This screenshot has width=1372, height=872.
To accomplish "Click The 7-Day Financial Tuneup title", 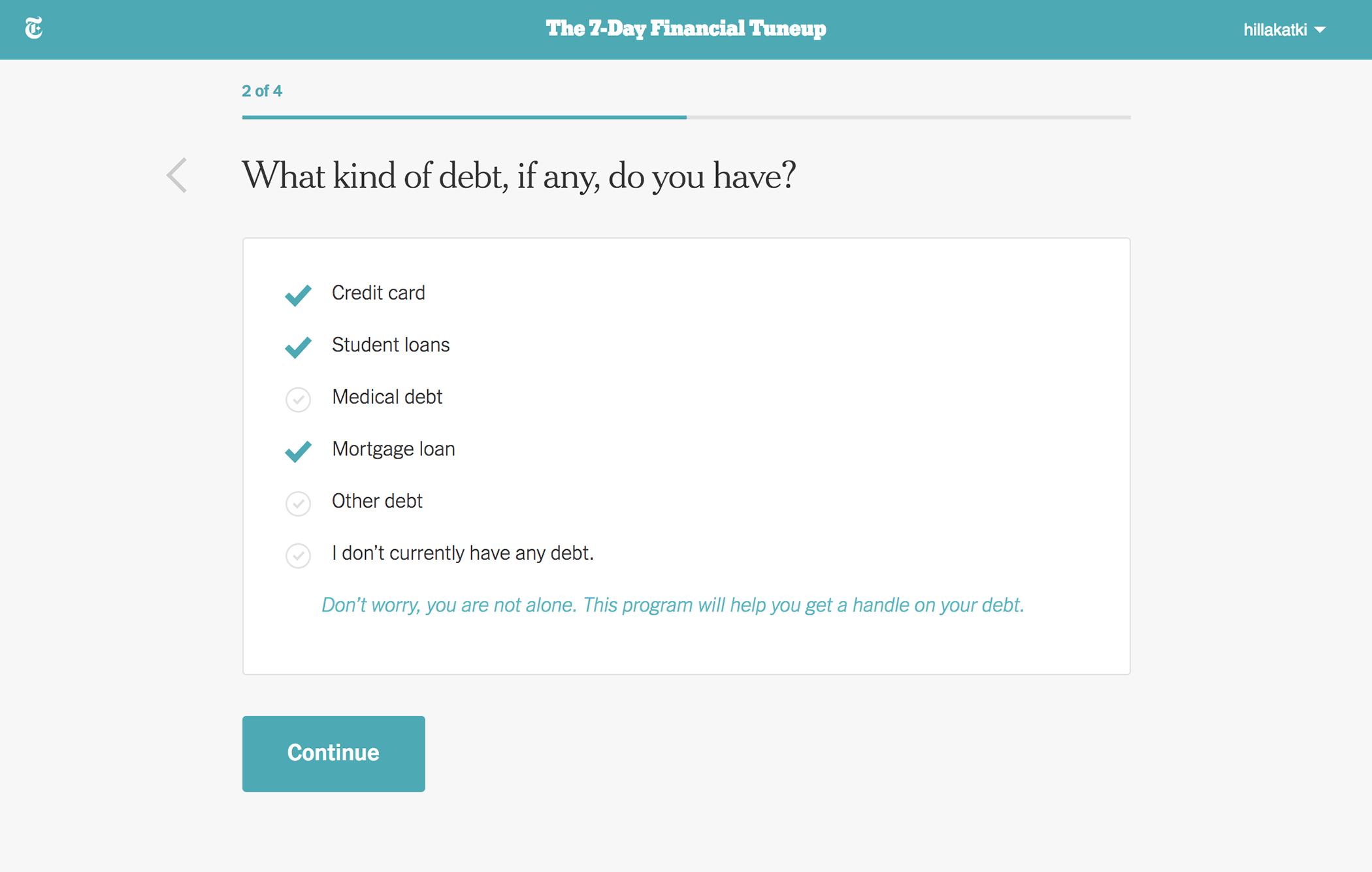I will point(686,29).
